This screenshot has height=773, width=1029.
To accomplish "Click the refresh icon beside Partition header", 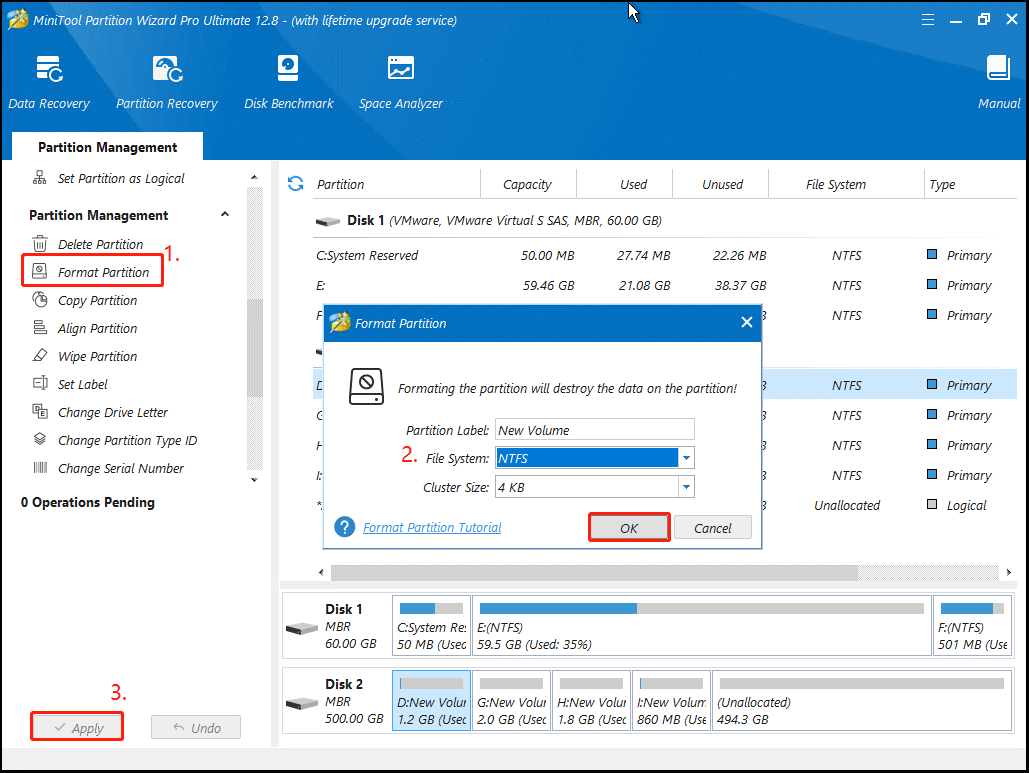I will (x=295, y=184).
